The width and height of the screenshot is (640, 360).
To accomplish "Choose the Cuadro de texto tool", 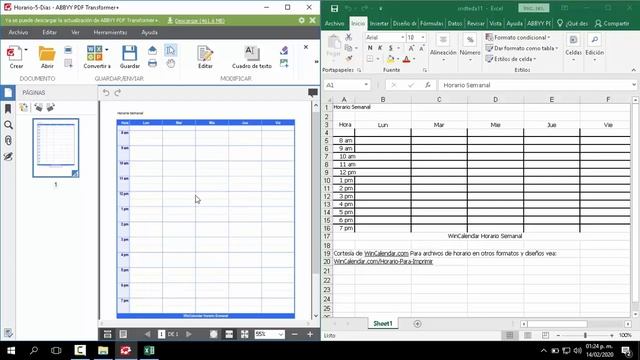I will point(251,57).
